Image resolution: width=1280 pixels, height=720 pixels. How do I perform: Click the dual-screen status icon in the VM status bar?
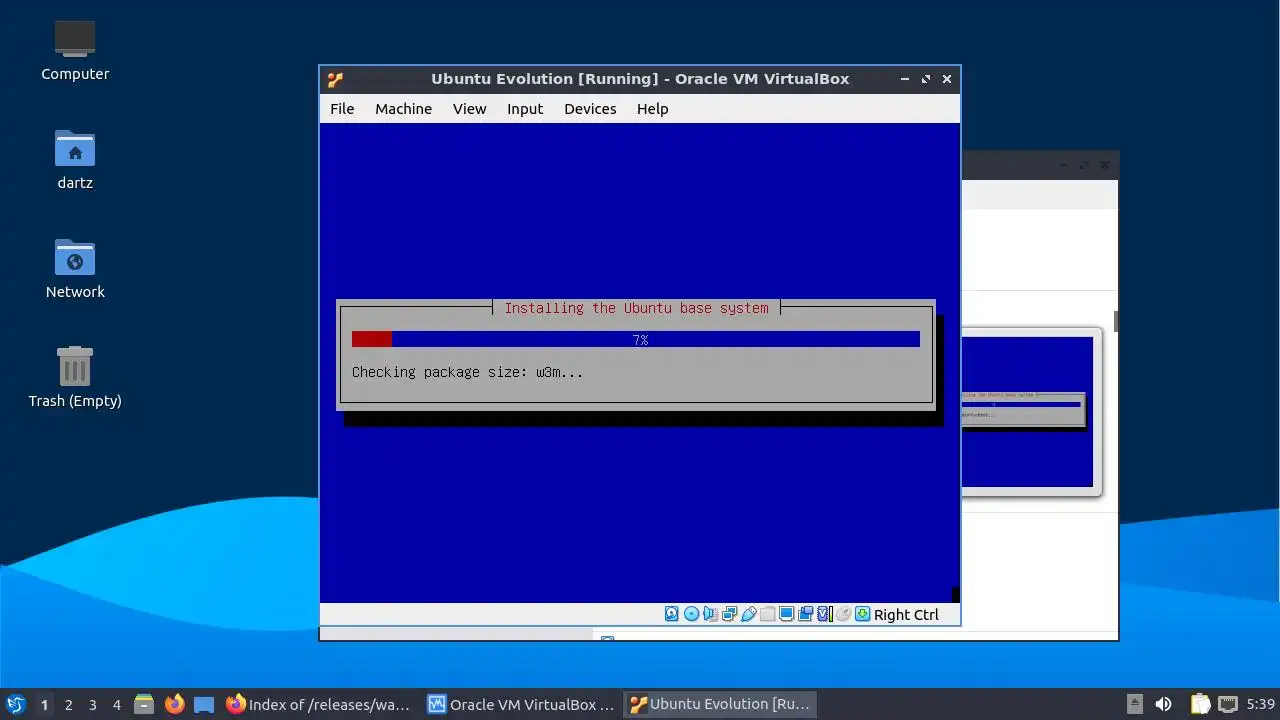805,614
